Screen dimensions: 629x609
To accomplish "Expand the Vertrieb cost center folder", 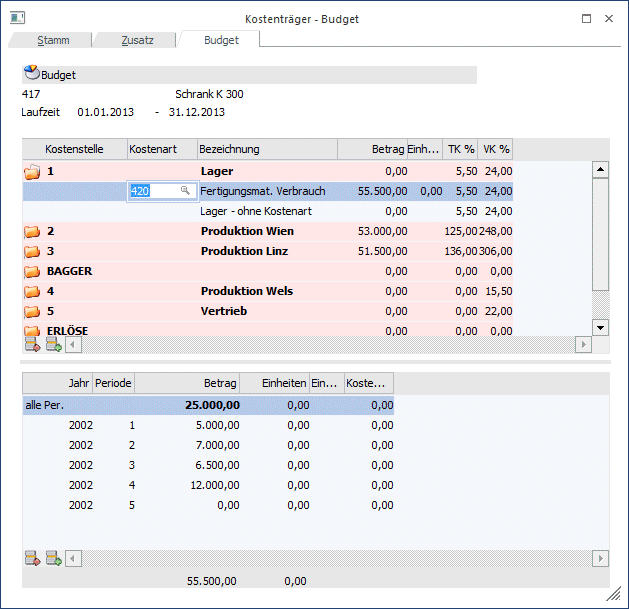I will 32,311.
